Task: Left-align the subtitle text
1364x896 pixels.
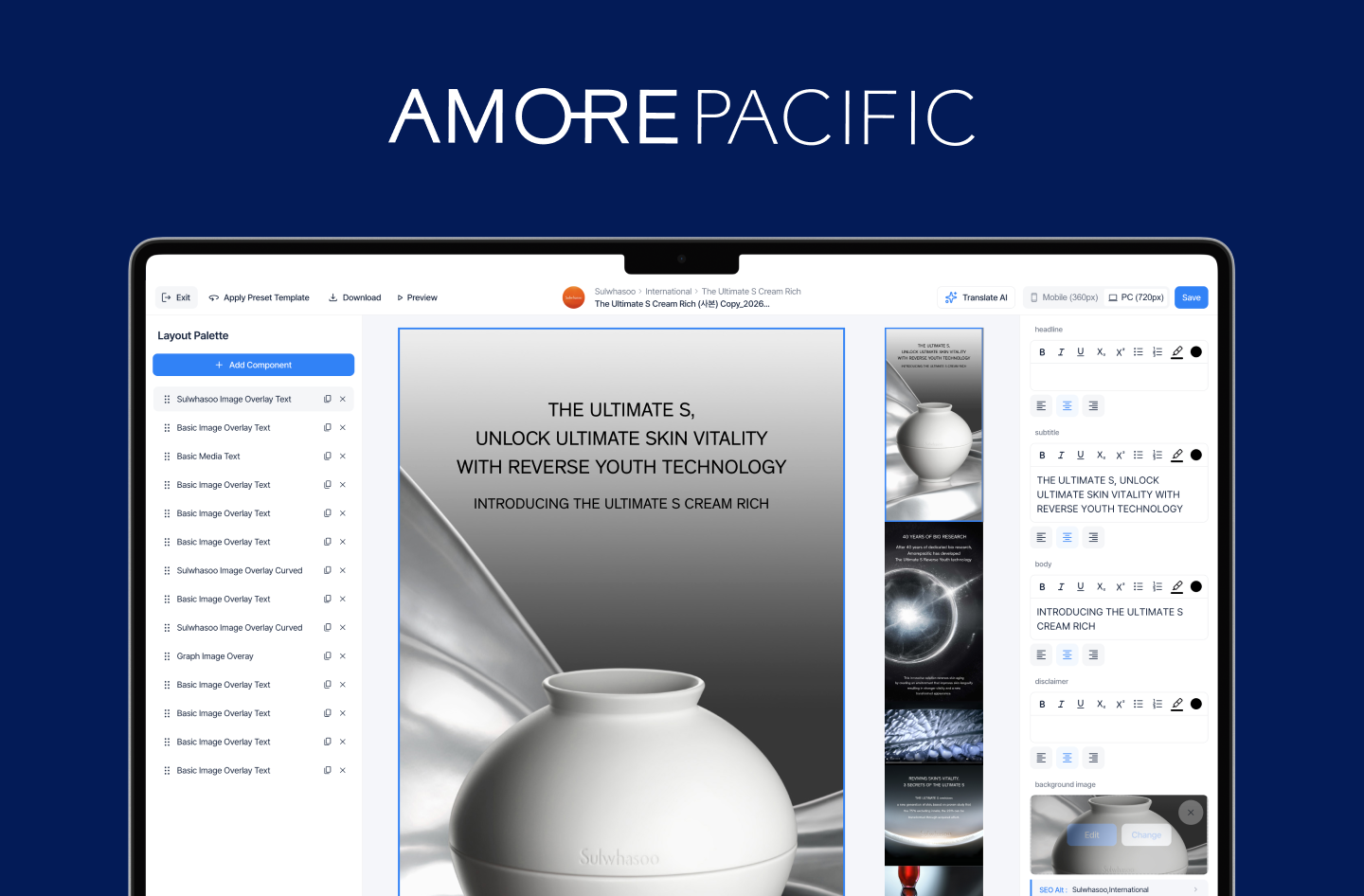Action: (1041, 538)
